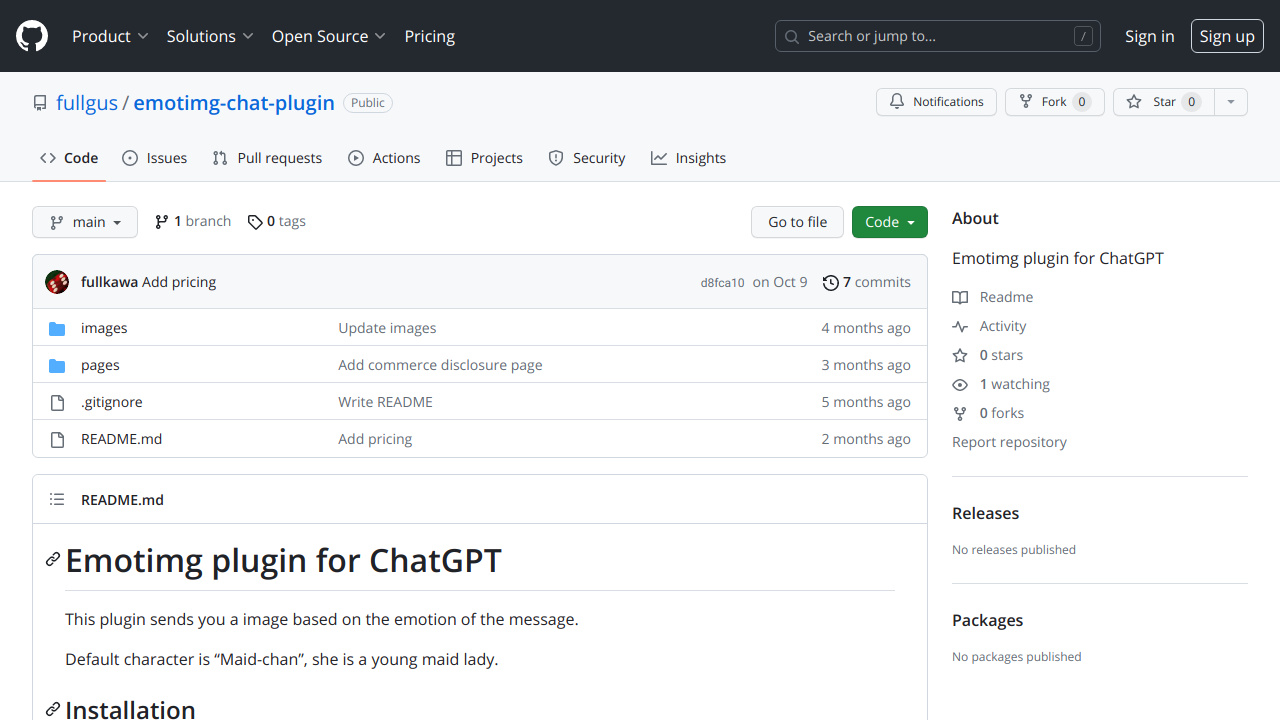Open the 'Update images' commit message
This screenshot has width=1280, height=720.
(387, 328)
